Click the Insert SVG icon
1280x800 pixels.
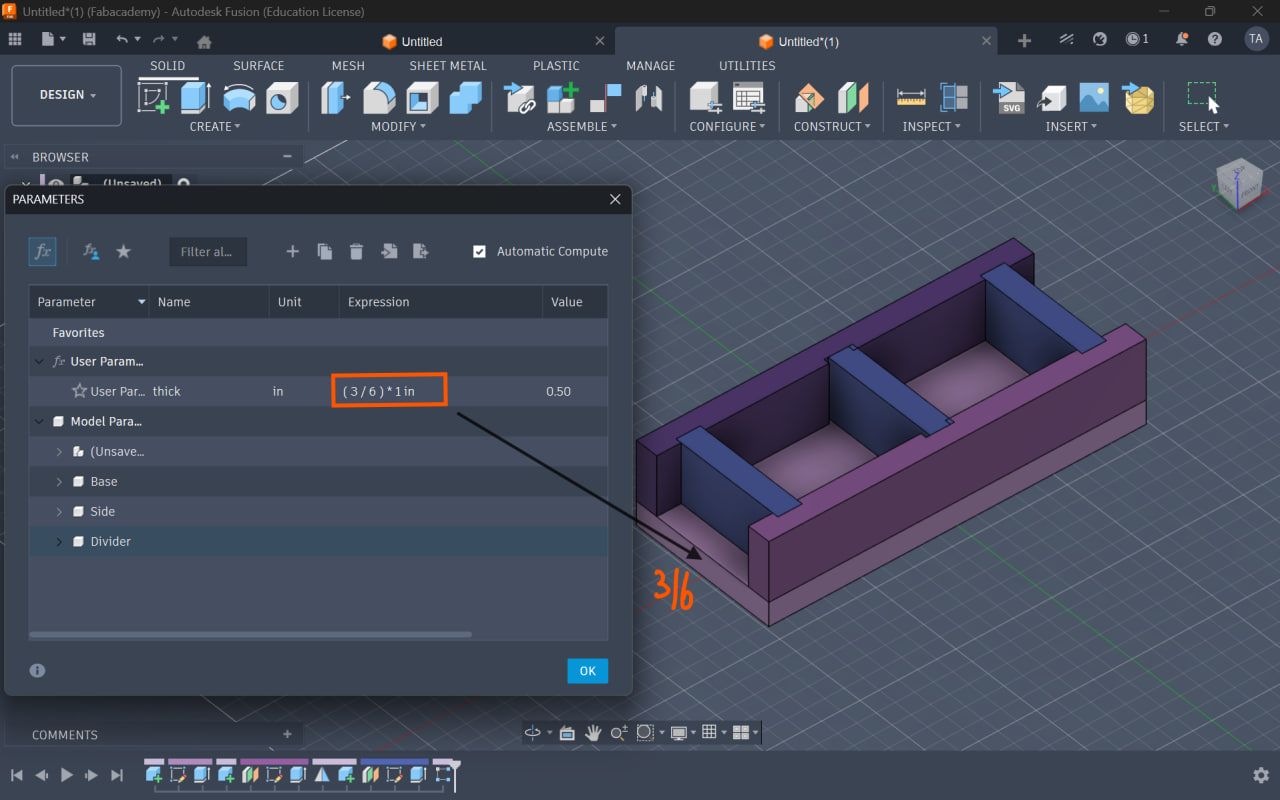click(1009, 98)
